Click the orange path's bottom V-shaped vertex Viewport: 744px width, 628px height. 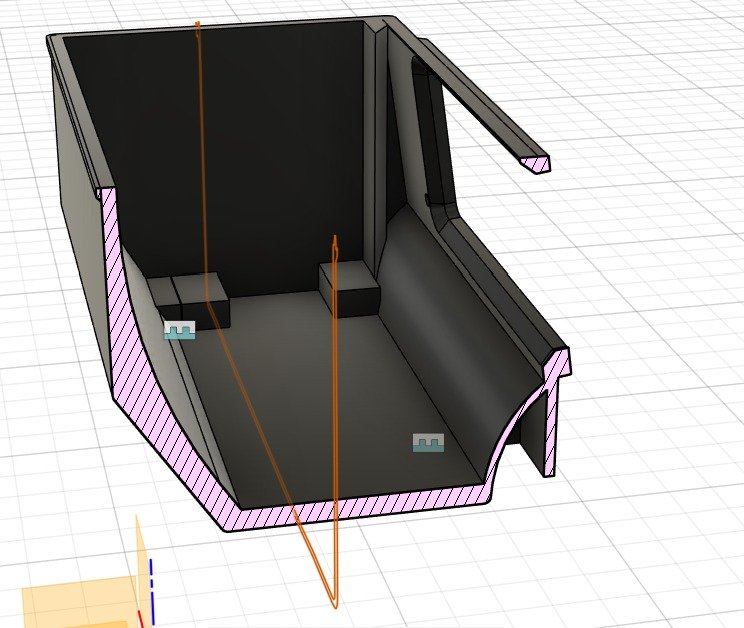pyautogui.click(x=332, y=603)
